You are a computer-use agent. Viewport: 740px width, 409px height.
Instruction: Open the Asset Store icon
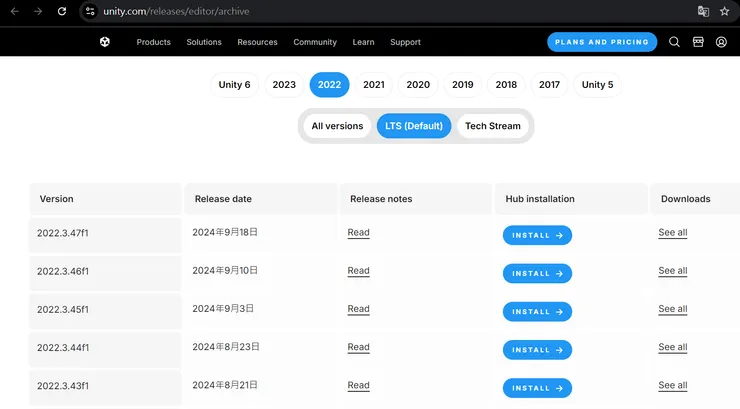(x=698, y=42)
